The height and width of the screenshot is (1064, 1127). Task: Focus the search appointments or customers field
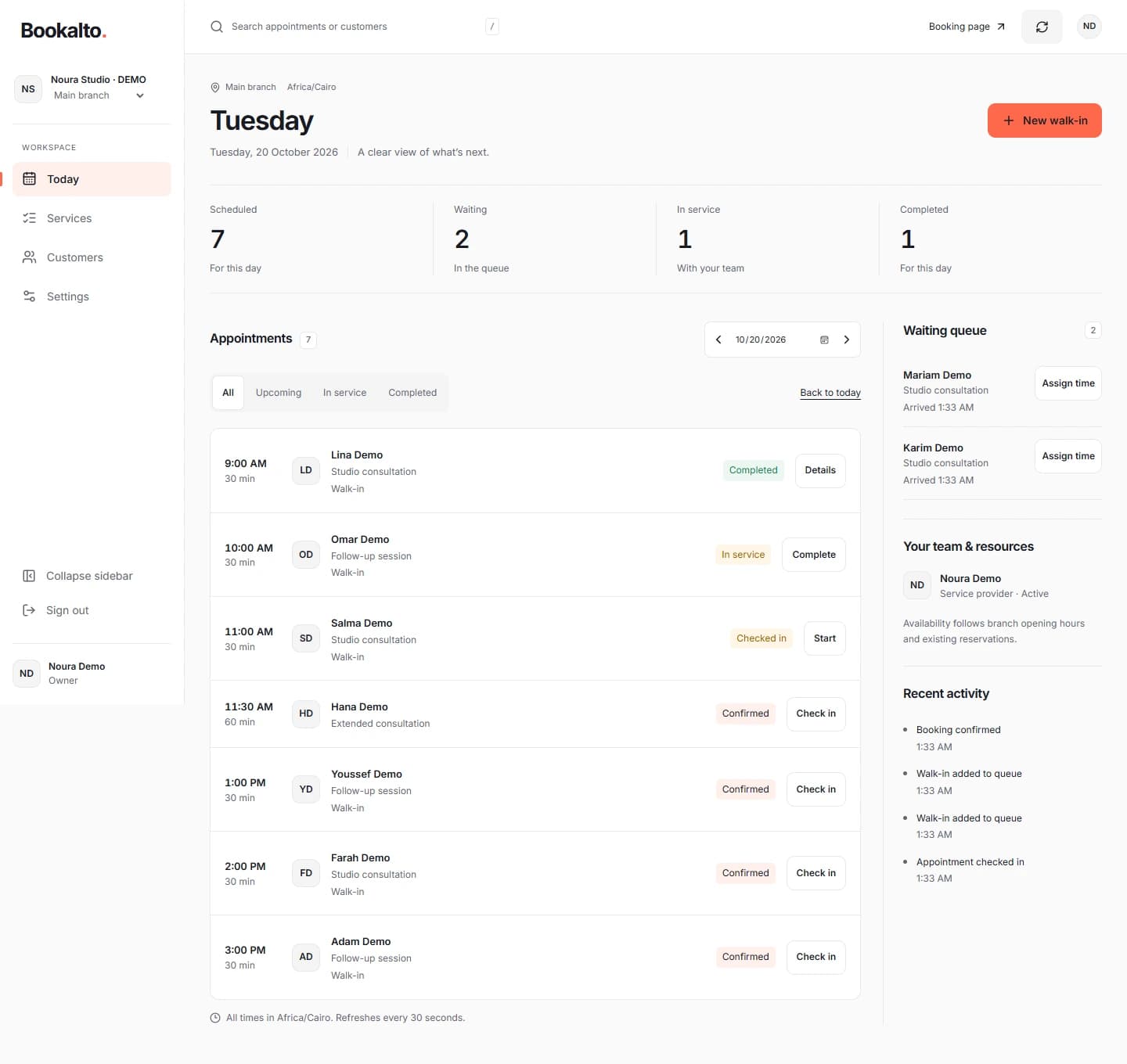tap(355, 27)
